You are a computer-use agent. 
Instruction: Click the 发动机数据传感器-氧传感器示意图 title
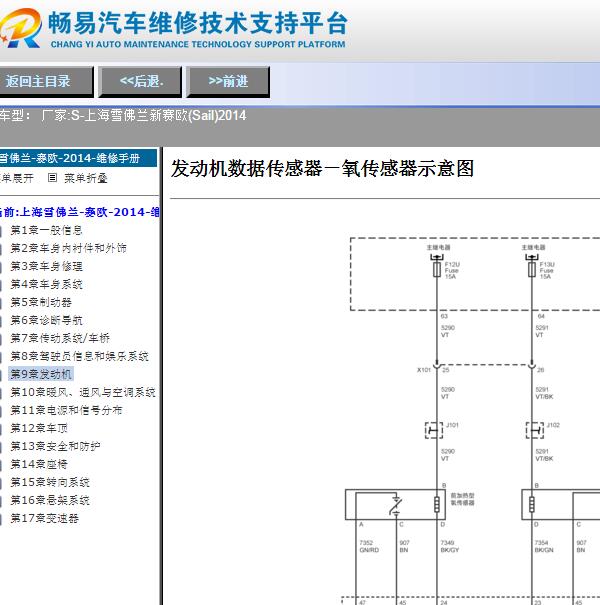[323, 169]
